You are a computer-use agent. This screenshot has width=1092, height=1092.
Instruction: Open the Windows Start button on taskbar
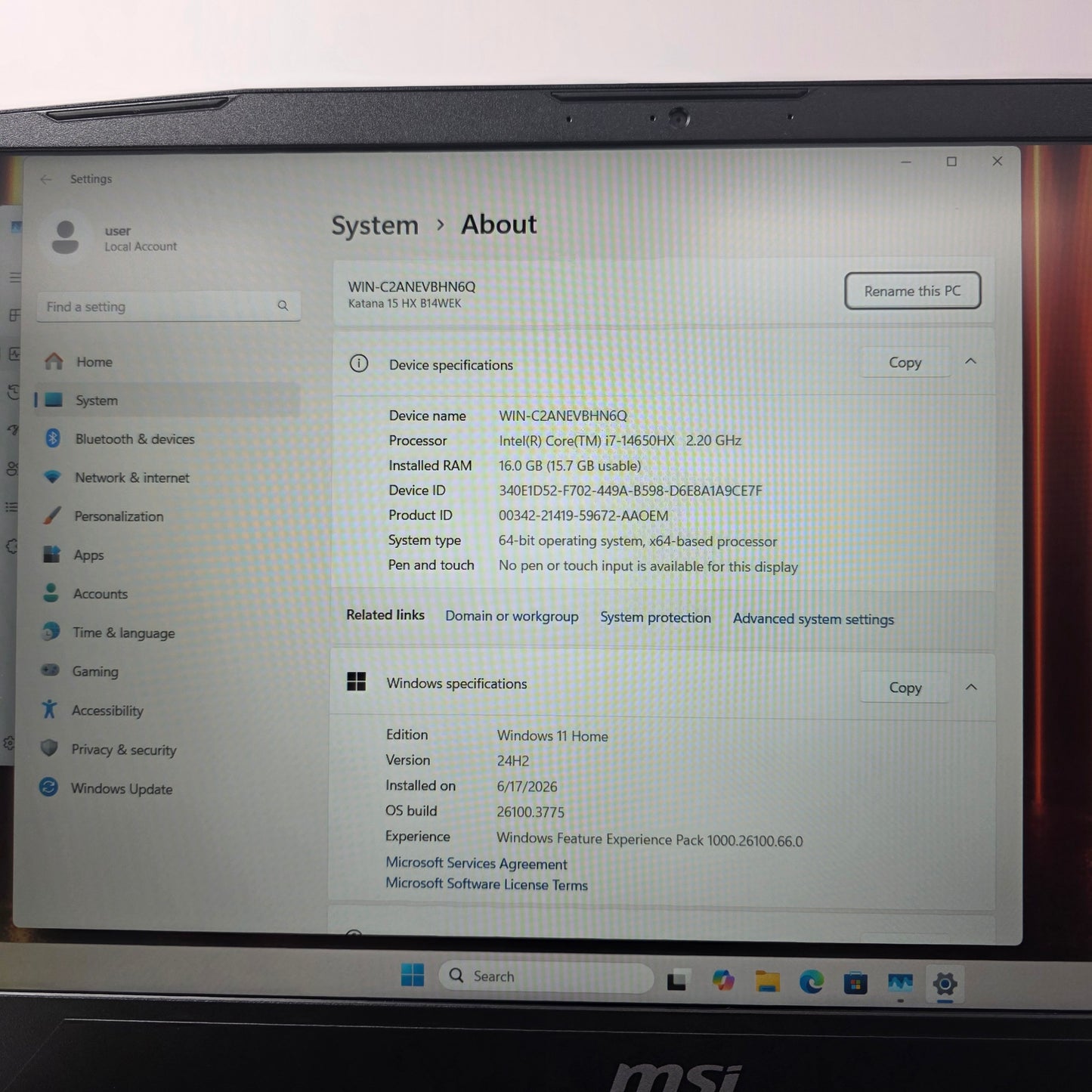click(413, 976)
